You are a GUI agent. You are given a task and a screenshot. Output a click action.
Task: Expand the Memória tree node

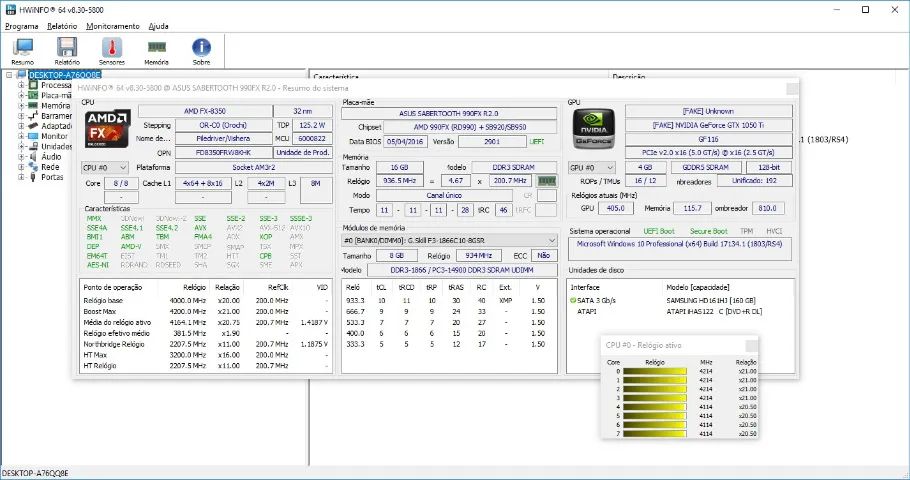tap(21, 106)
